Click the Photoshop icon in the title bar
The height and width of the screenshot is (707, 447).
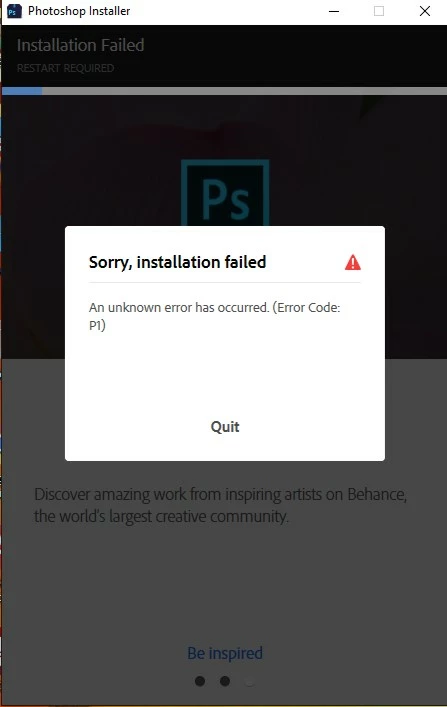coord(14,11)
